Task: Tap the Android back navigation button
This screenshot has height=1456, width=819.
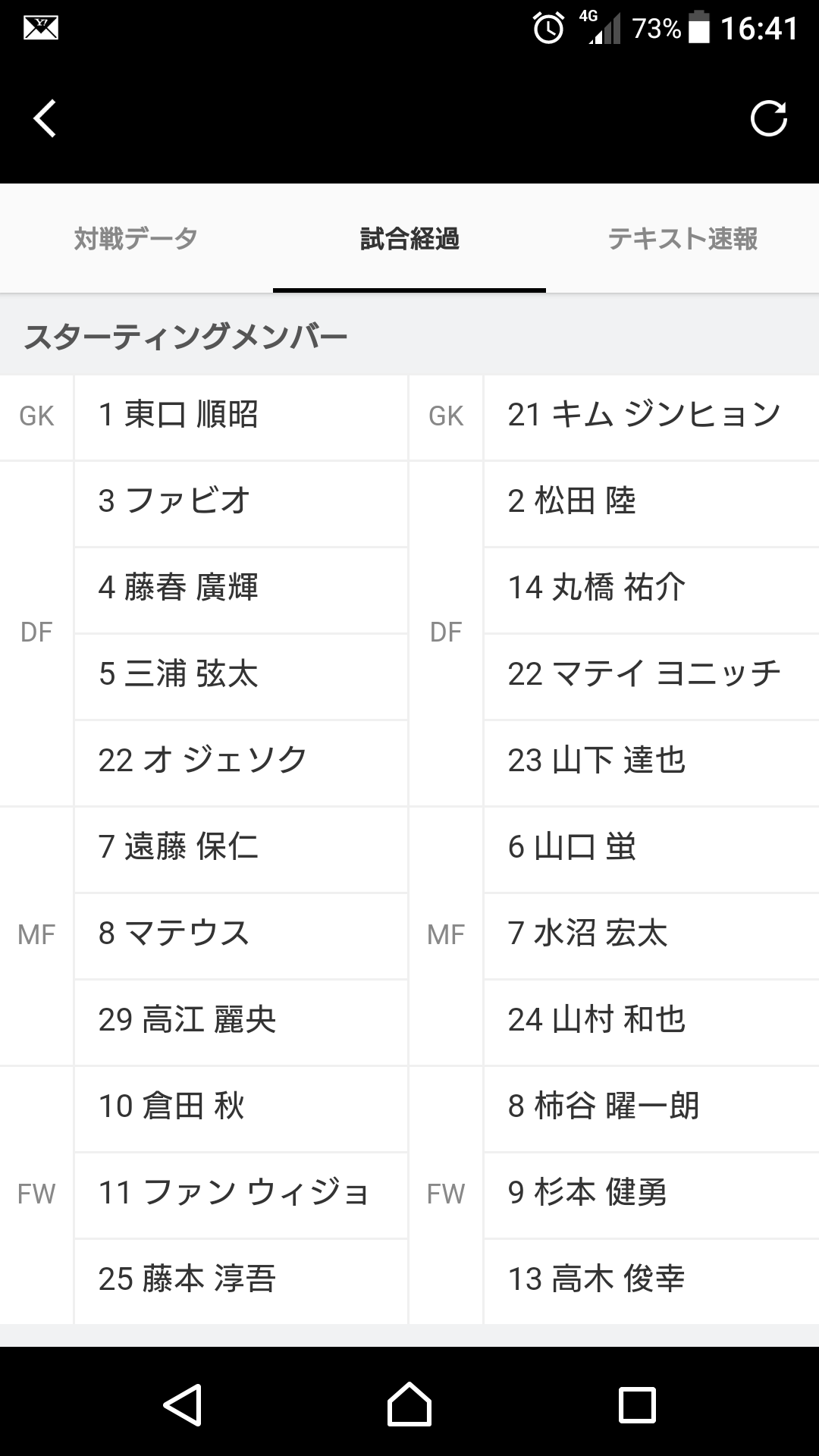Action: click(182, 1405)
